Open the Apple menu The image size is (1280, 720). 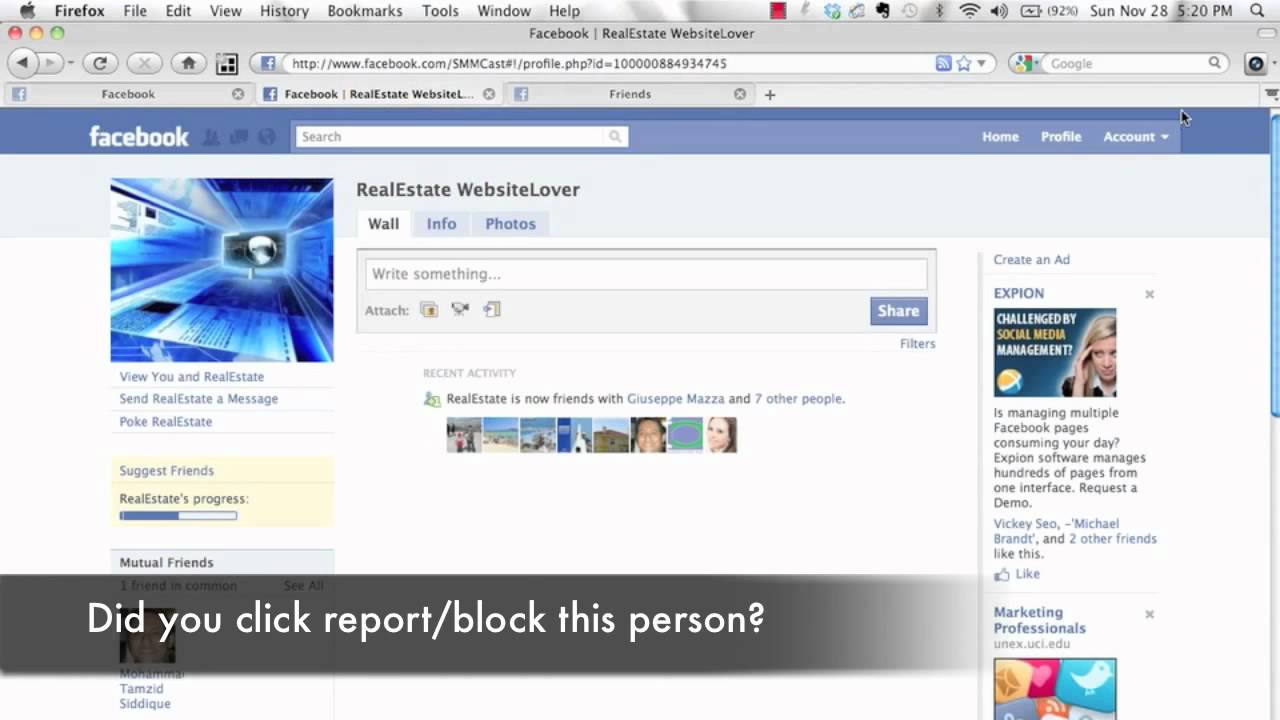coord(27,11)
